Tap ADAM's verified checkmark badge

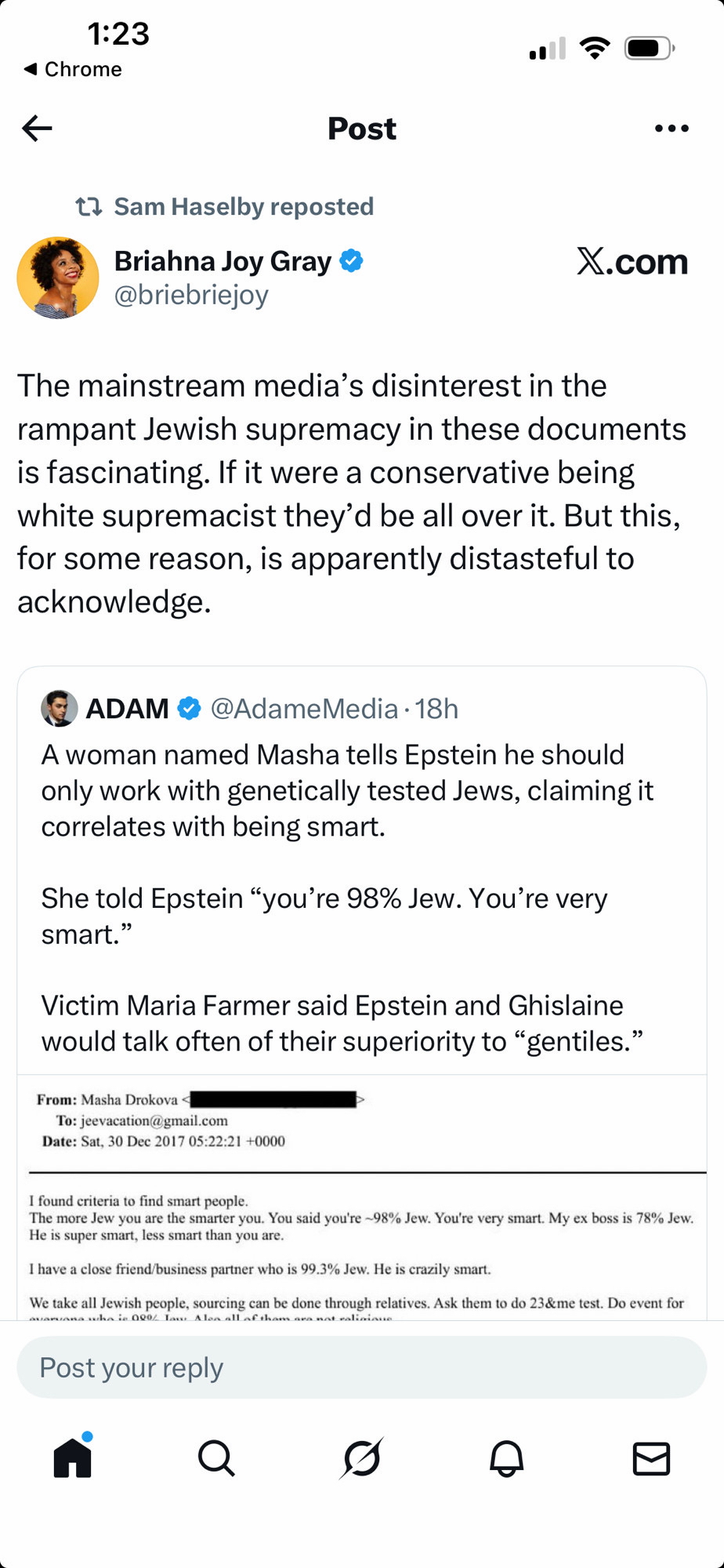pyautogui.click(x=189, y=709)
